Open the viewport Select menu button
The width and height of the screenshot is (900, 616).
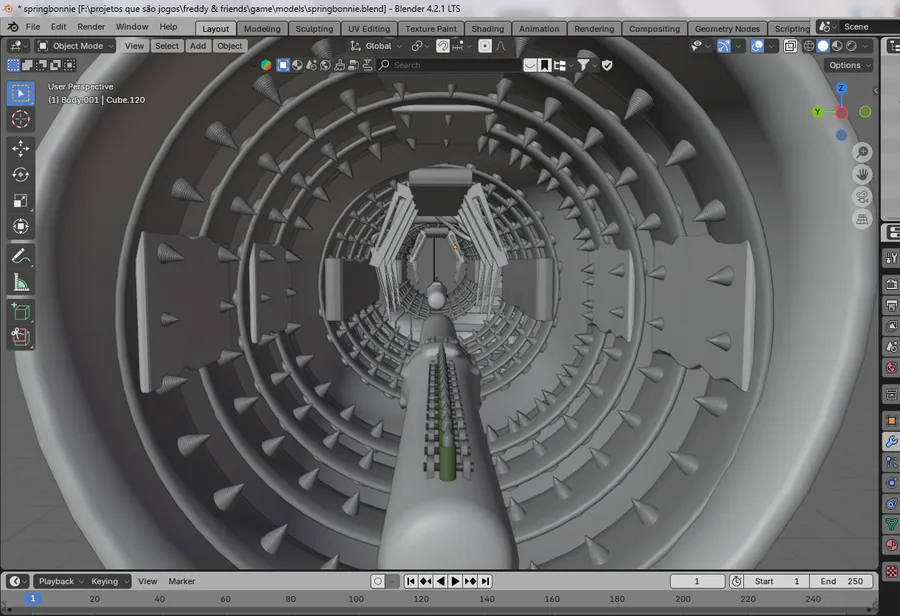[x=167, y=46]
